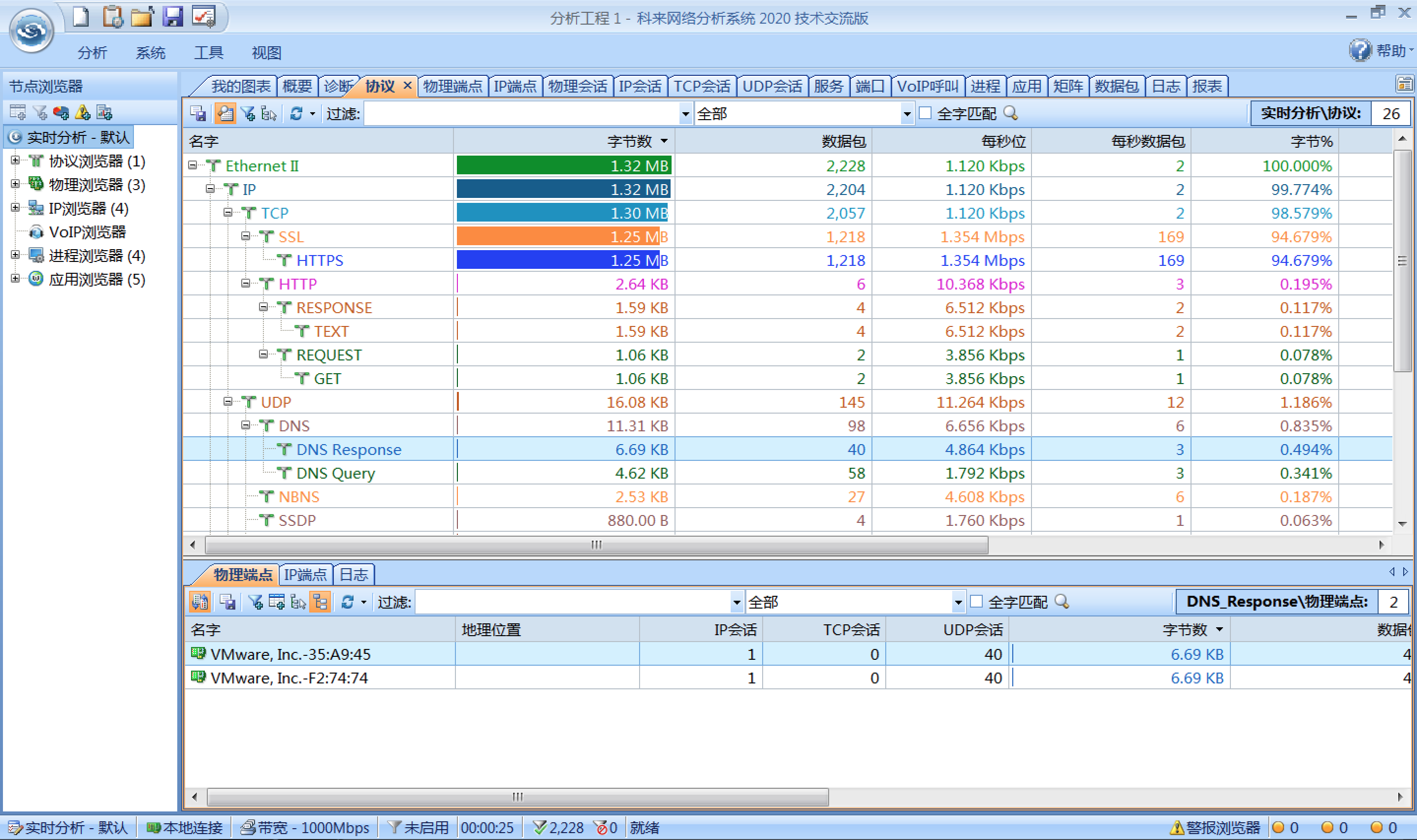Click the save project icon in the title bar

173,16
